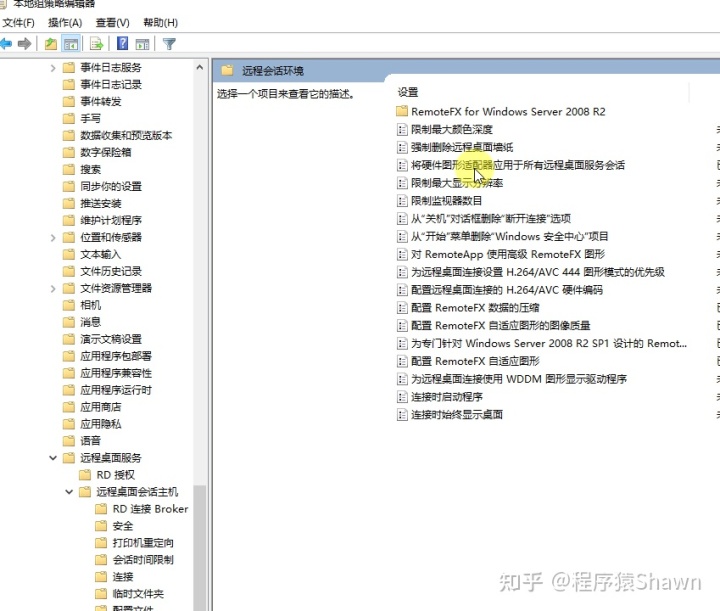
Task: Select the 维护计划程序 folder
Action: tap(111, 220)
